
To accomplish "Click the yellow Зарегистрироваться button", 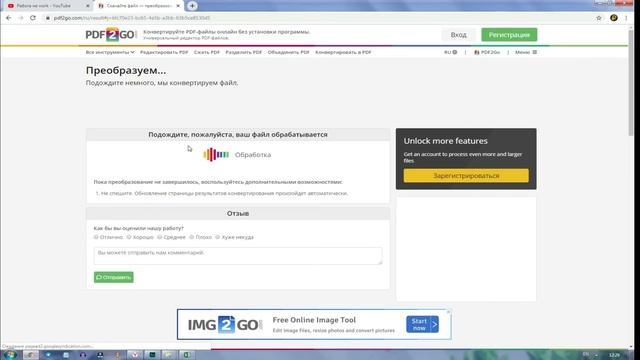I will [x=466, y=176].
